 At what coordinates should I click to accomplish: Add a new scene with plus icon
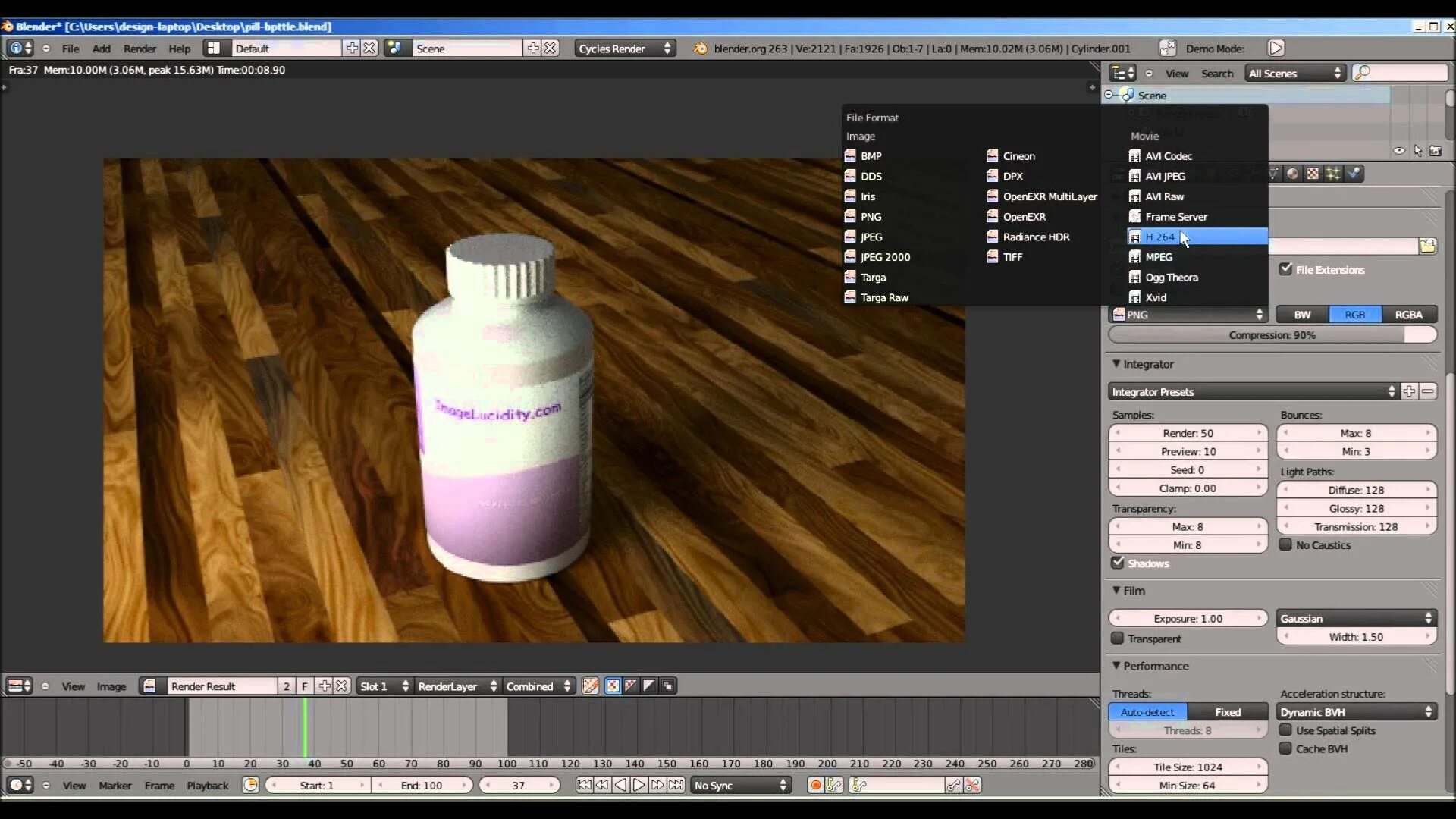pos(533,49)
